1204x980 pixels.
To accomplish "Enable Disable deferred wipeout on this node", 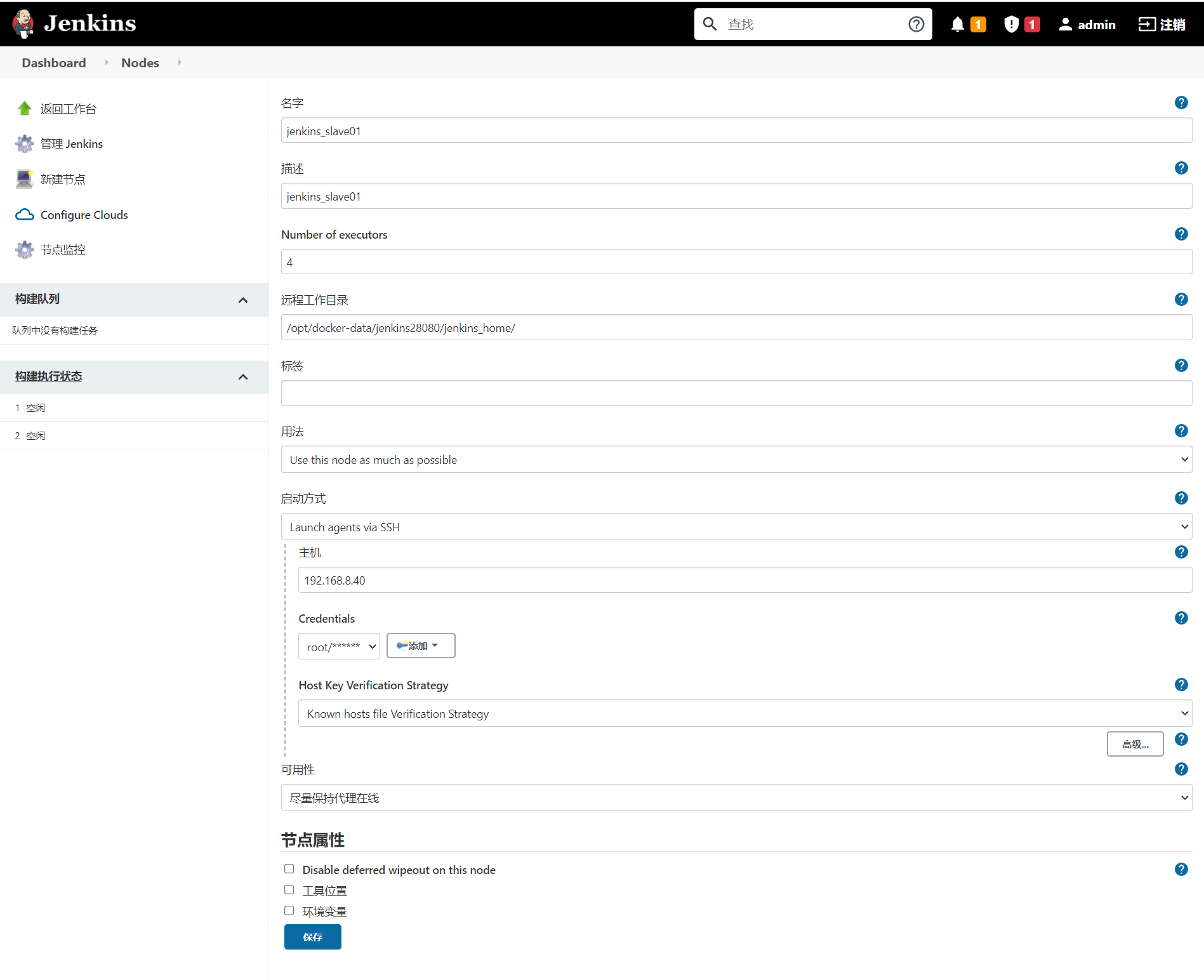I will click(289, 869).
